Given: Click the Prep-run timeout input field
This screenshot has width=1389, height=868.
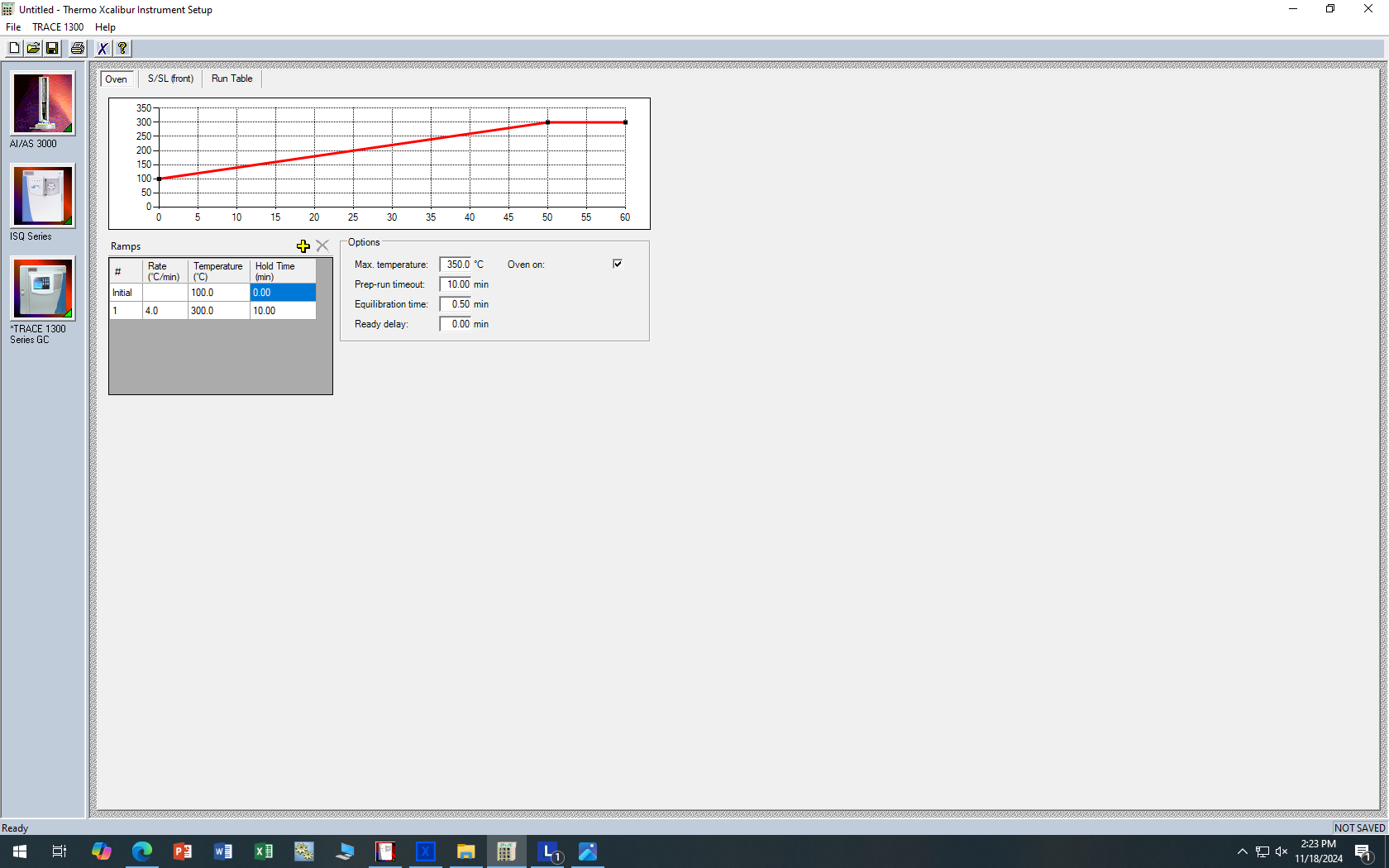Looking at the screenshot, I should [456, 284].
